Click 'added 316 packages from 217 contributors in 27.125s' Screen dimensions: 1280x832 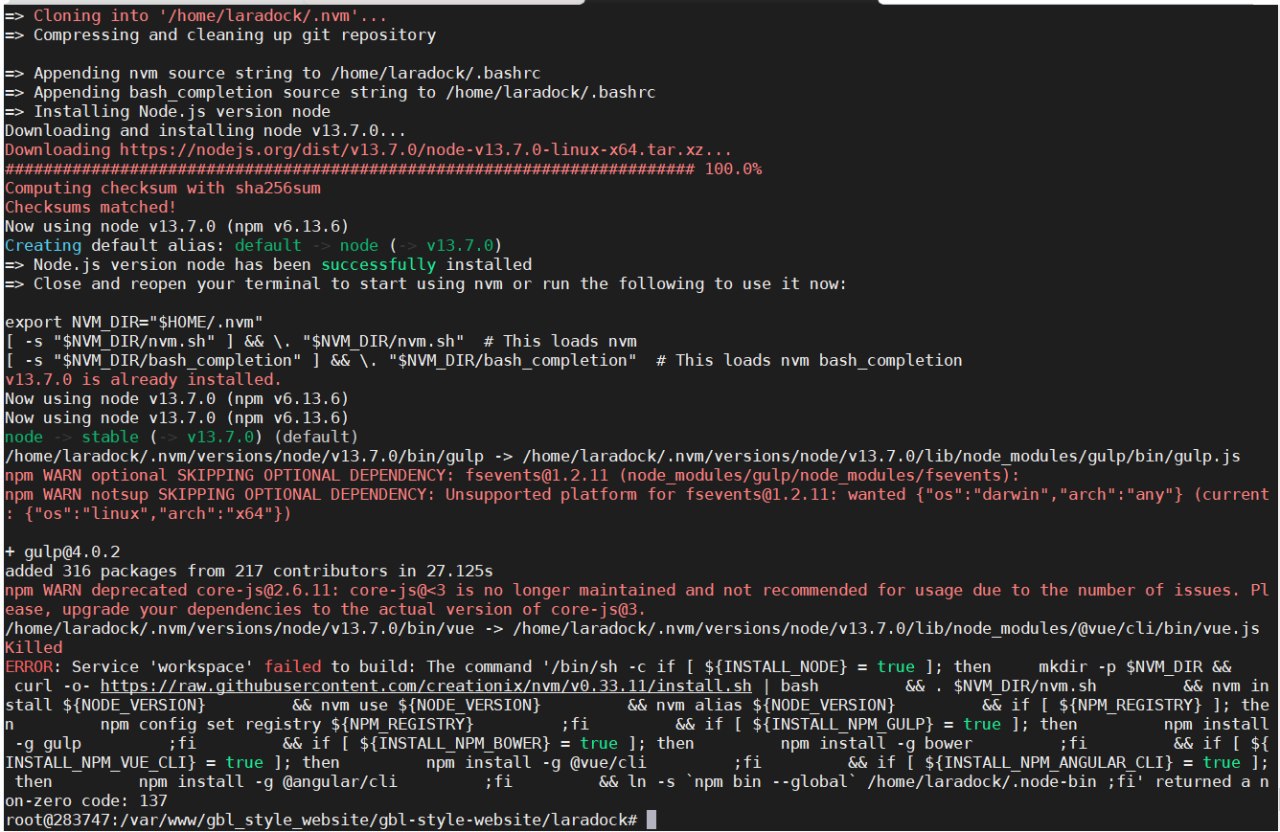[249, 571]
